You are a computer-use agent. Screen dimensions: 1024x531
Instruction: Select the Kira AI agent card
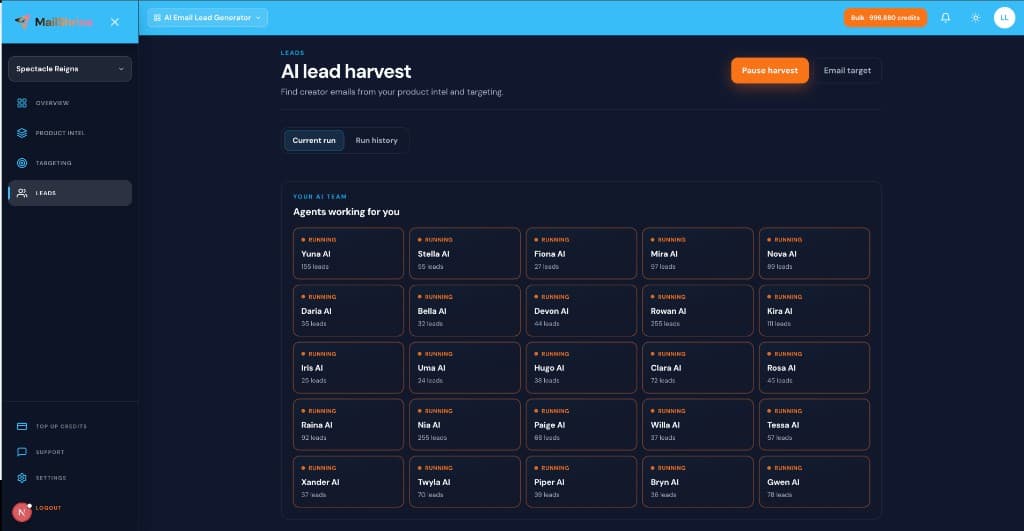(x=814, y=310)
